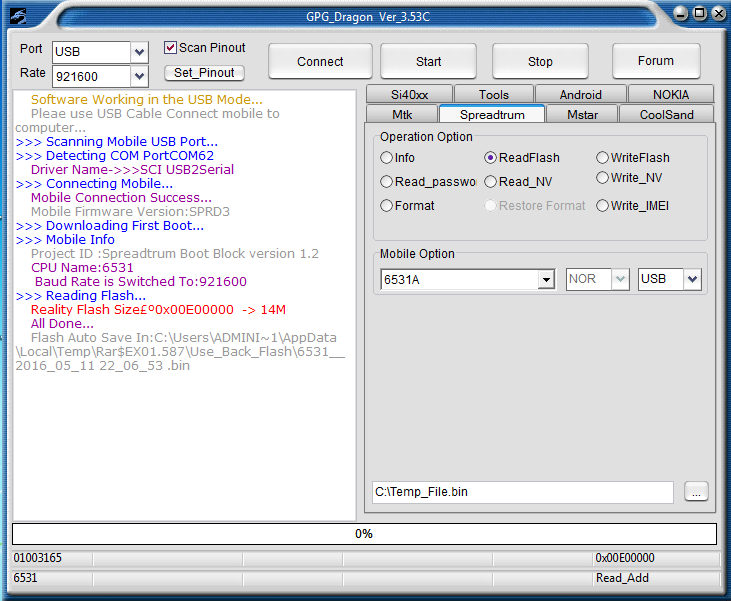Select the Info operation option
Viewport: 731px width, 601px height.
[x=386, y=158]
